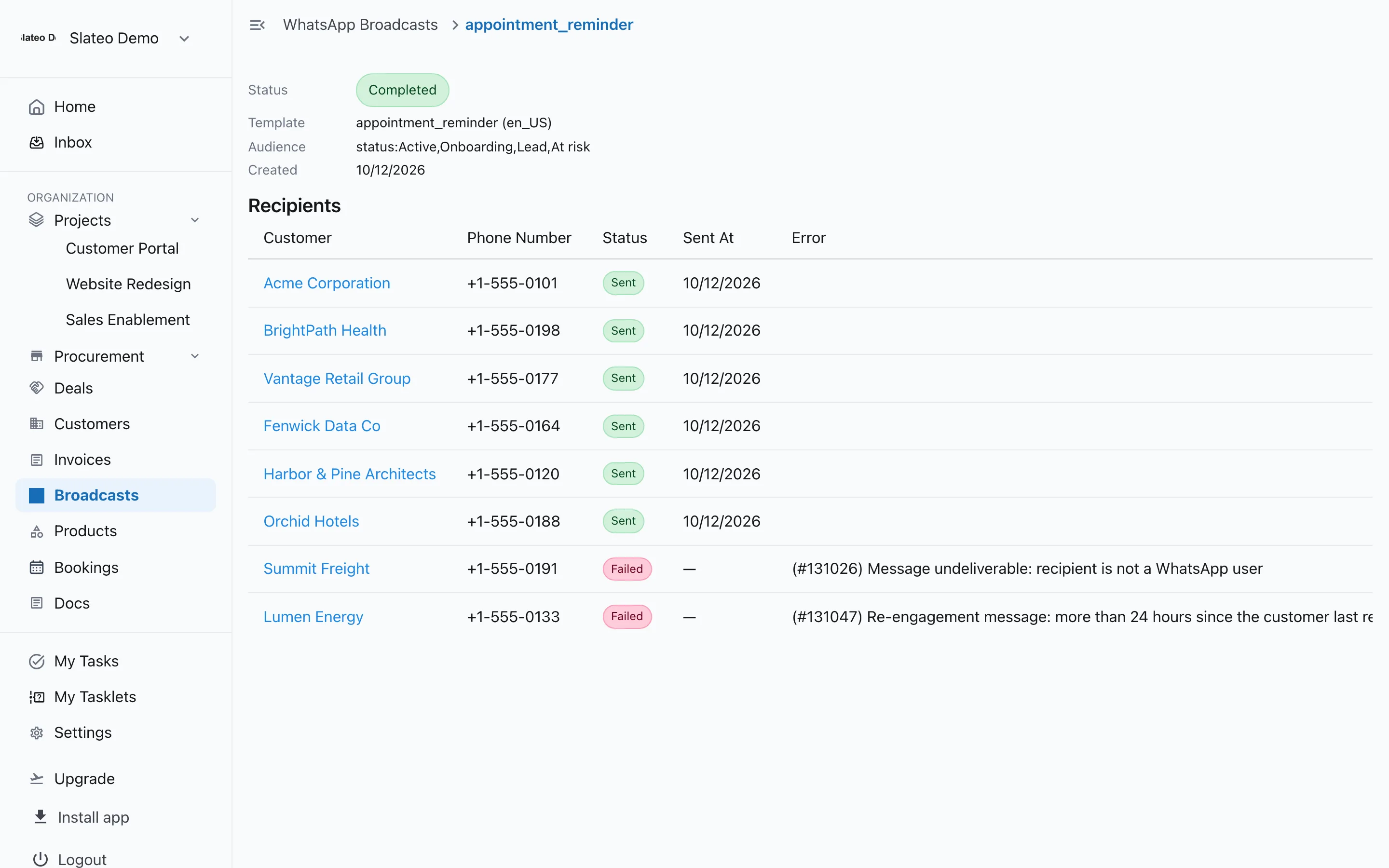The image size is (1389, 868).
Task: Click Lumen Energy's re-engagement error message
Action: [x=1082, y=617]
